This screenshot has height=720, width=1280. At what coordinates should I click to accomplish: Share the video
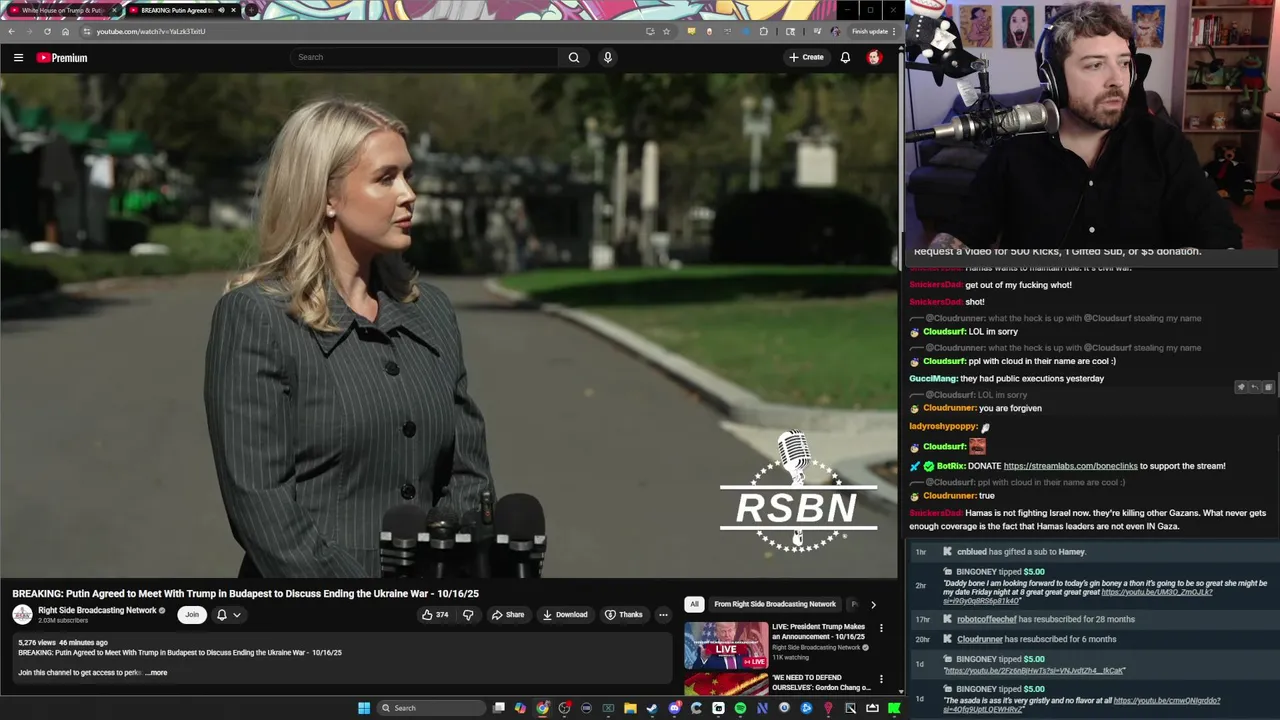click(508, 615)
